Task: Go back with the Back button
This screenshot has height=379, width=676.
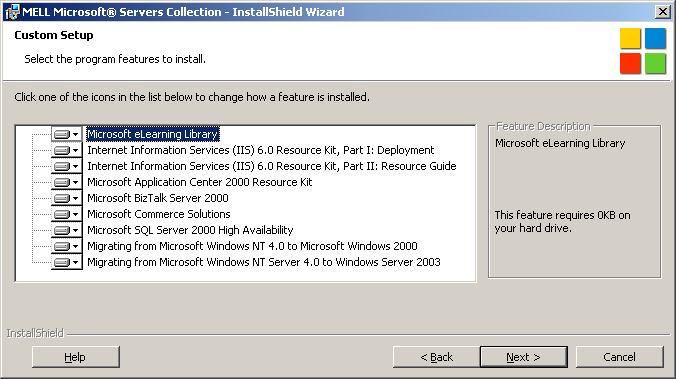Action: [x=436, y=357]
